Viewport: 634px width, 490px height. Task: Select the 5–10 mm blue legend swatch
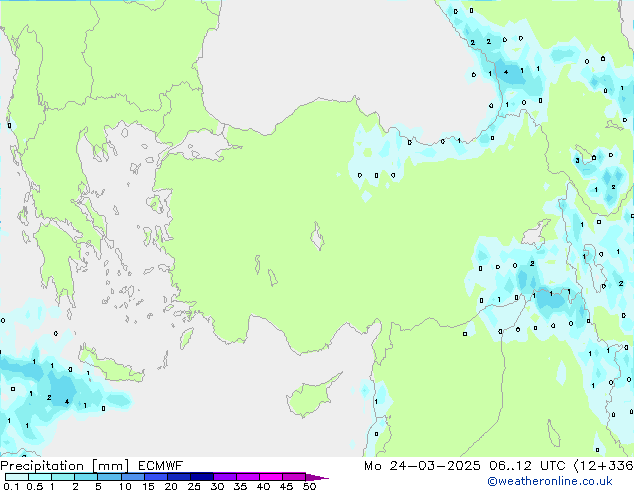click(x=110, y=477)
